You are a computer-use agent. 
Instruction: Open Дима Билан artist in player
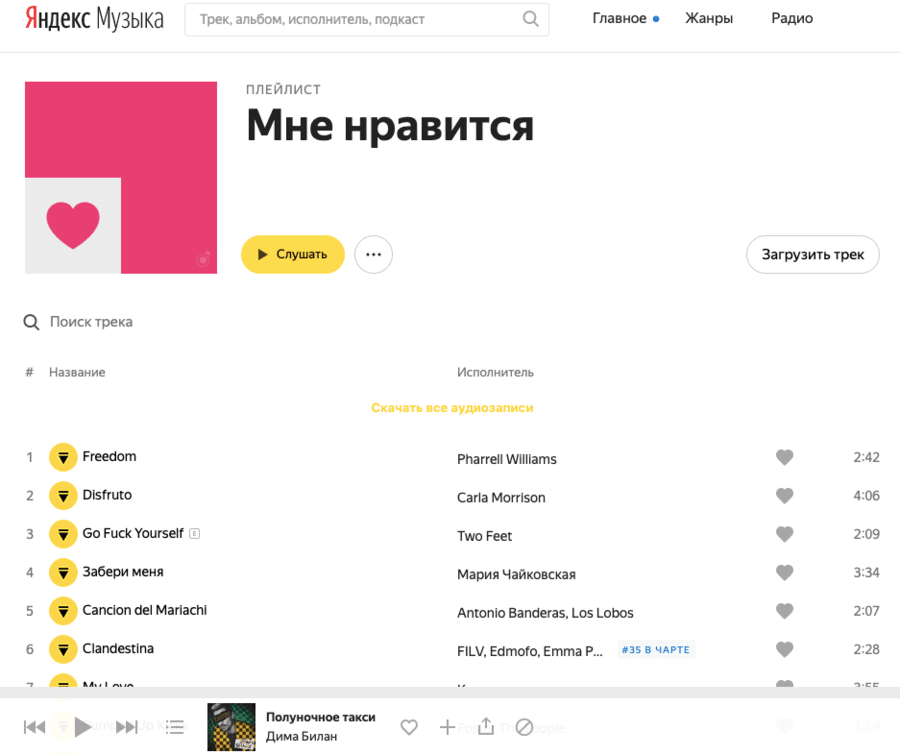[x=301, y=737]
